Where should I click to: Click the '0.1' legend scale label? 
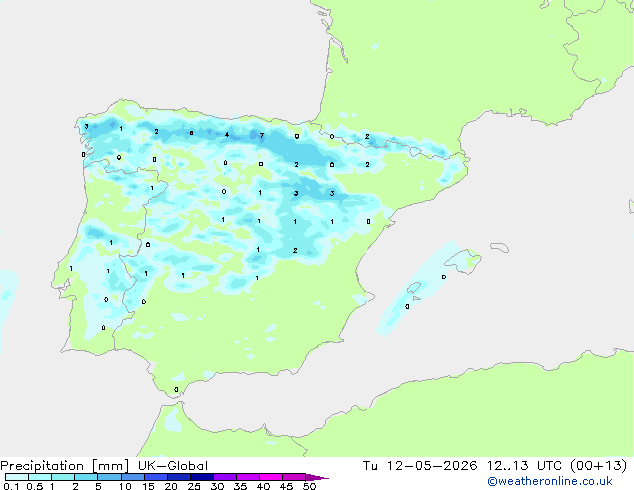click(11, 486)
